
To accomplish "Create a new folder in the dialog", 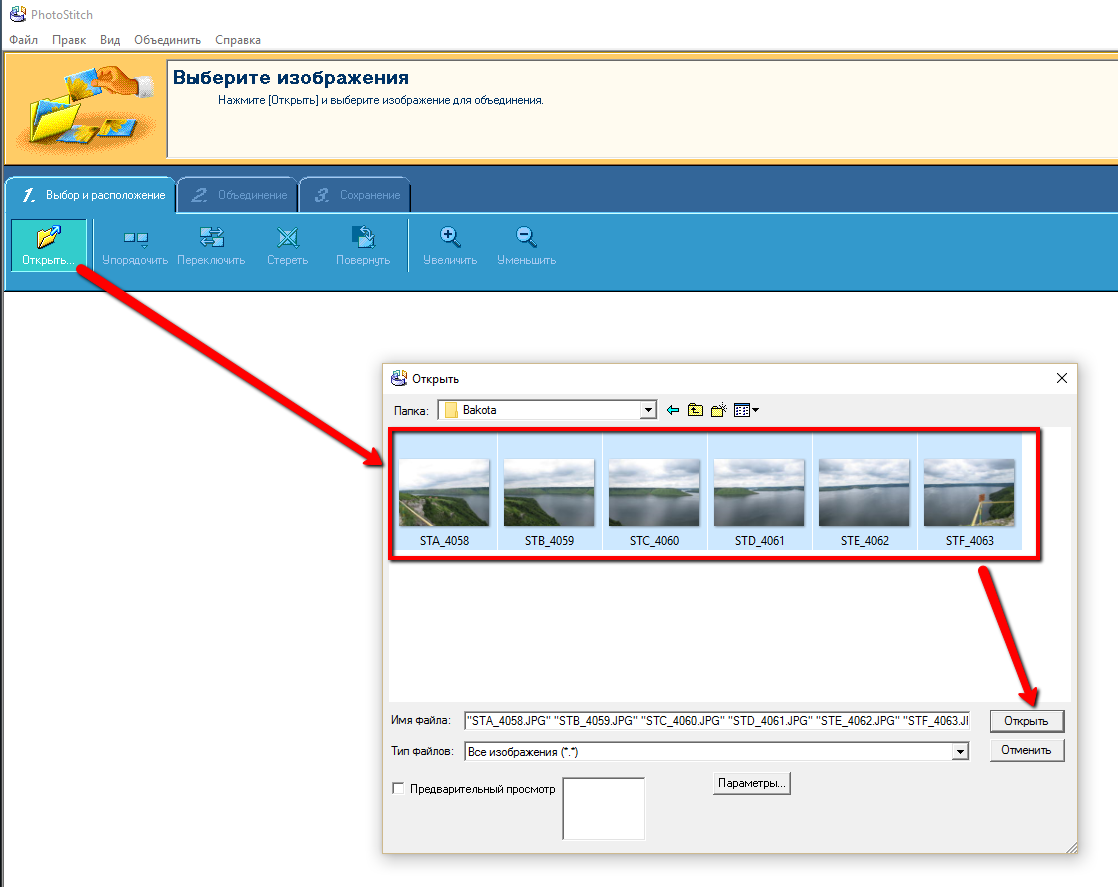I will [718, 410].
